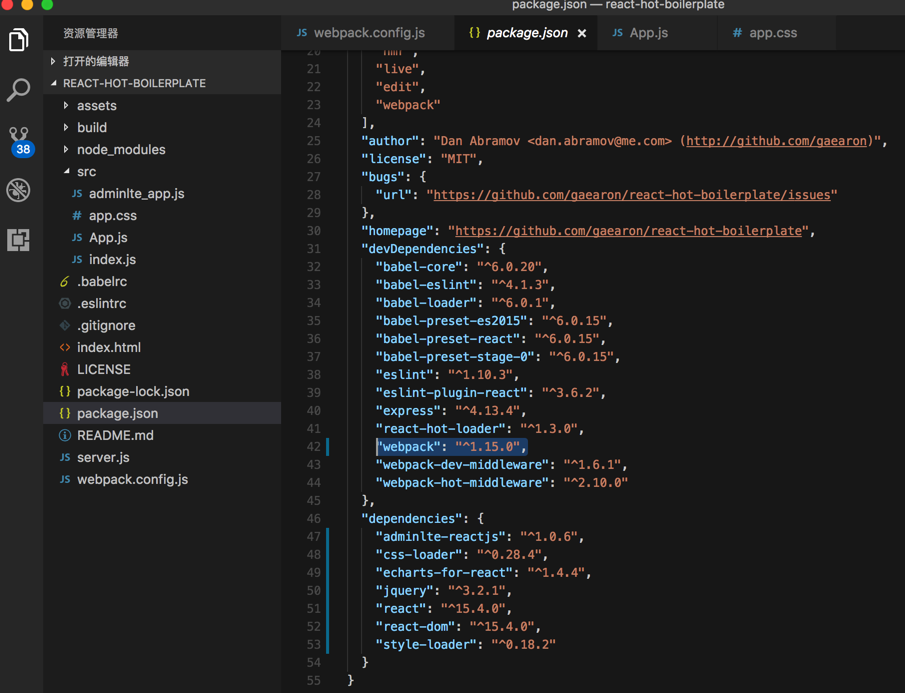Image resolution: width=905 pixels, height=693 pixels.
Task: Switch to the App.js editor tab
Action: point(648,33)
